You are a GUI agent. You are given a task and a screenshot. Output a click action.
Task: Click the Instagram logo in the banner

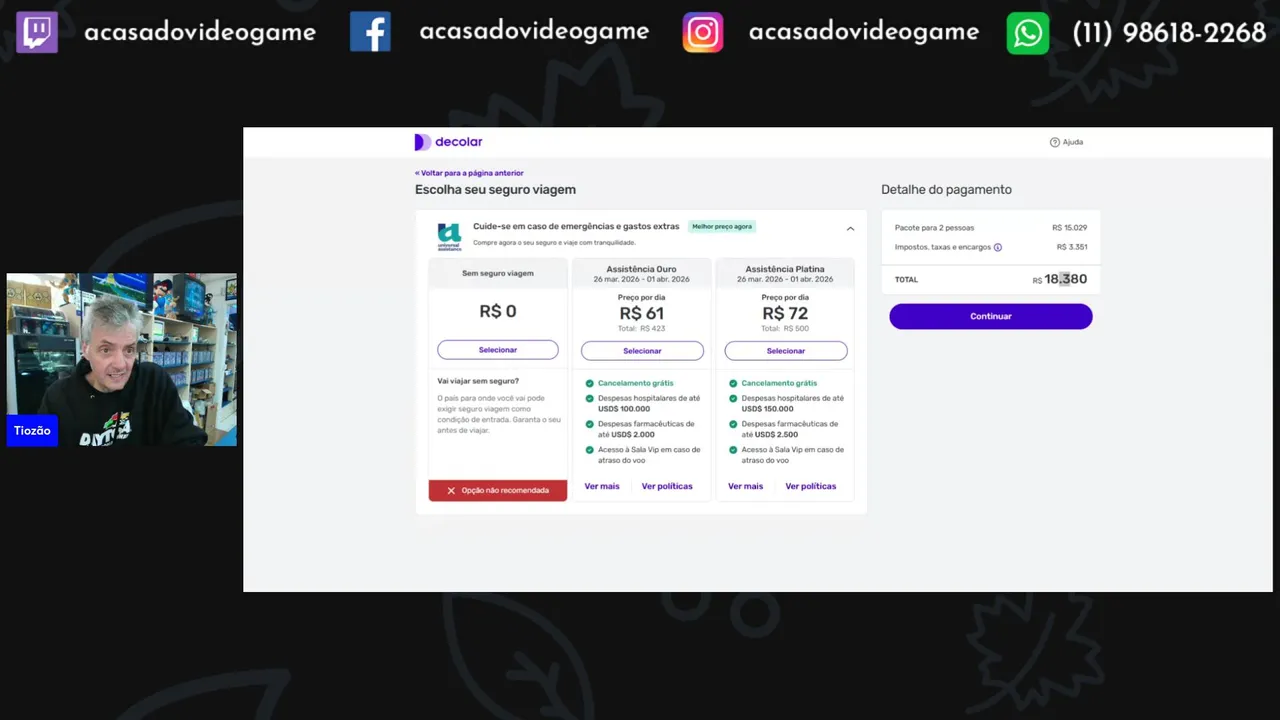coord(703,32)
